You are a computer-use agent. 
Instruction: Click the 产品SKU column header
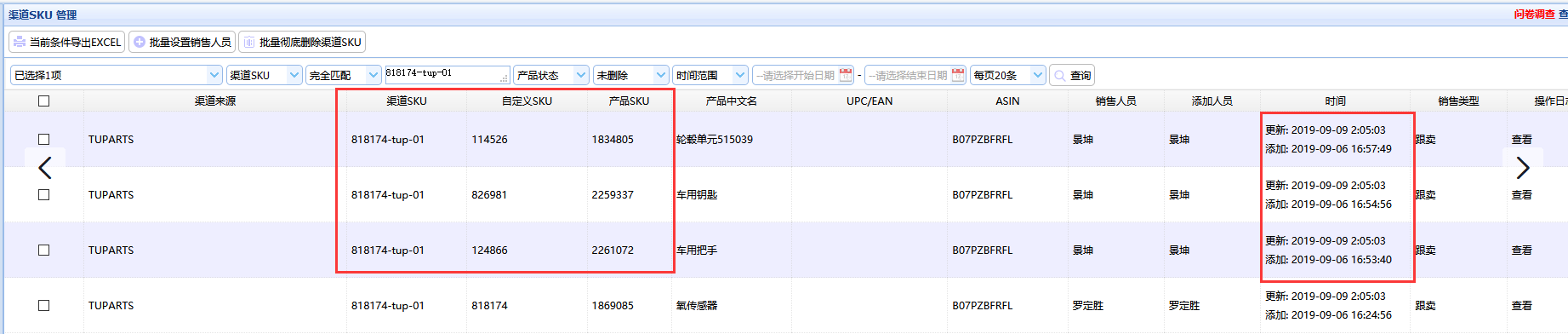pyautogui.click(x=629, y=101)
